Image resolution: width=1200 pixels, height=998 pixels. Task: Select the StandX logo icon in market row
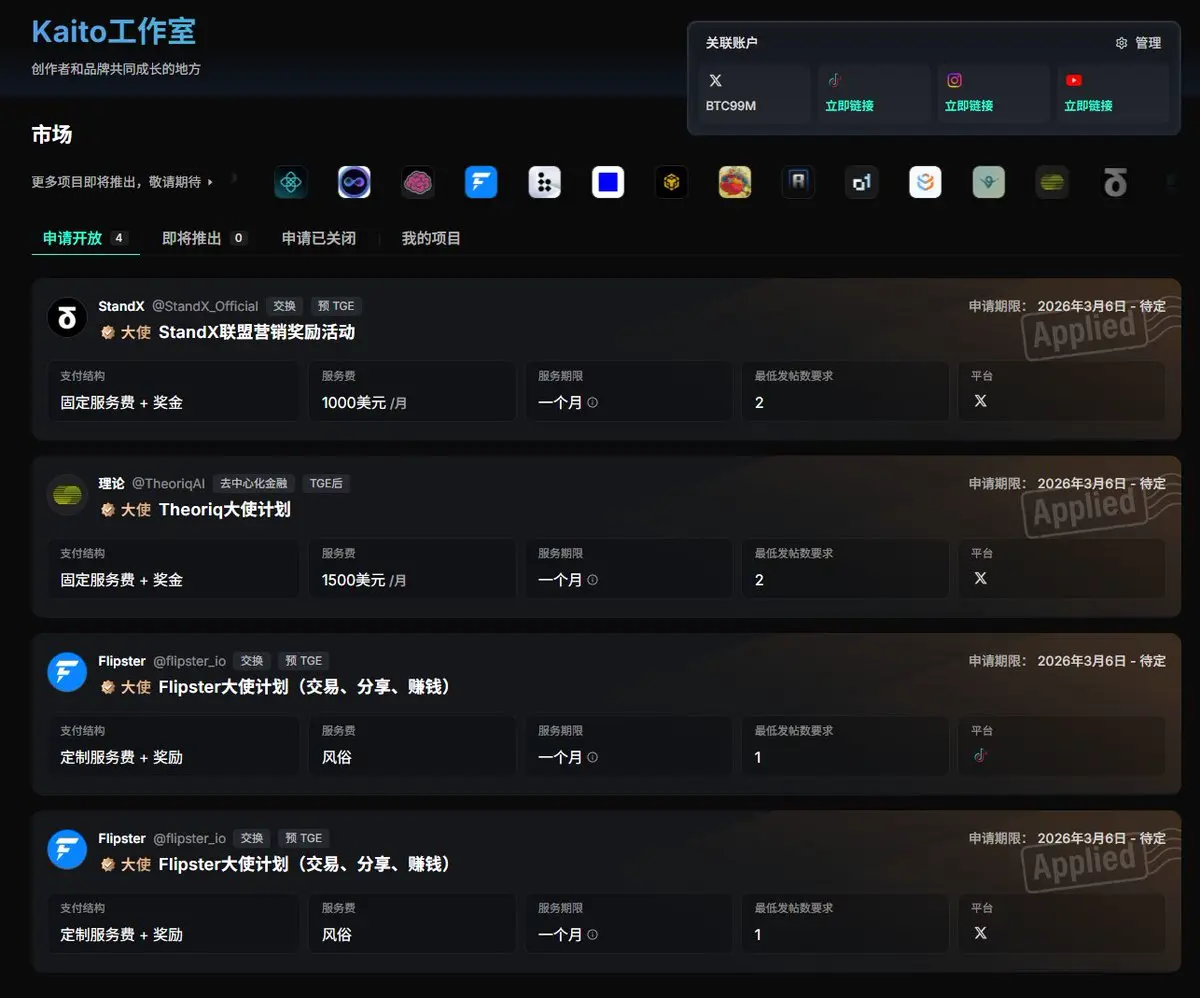1115,182
